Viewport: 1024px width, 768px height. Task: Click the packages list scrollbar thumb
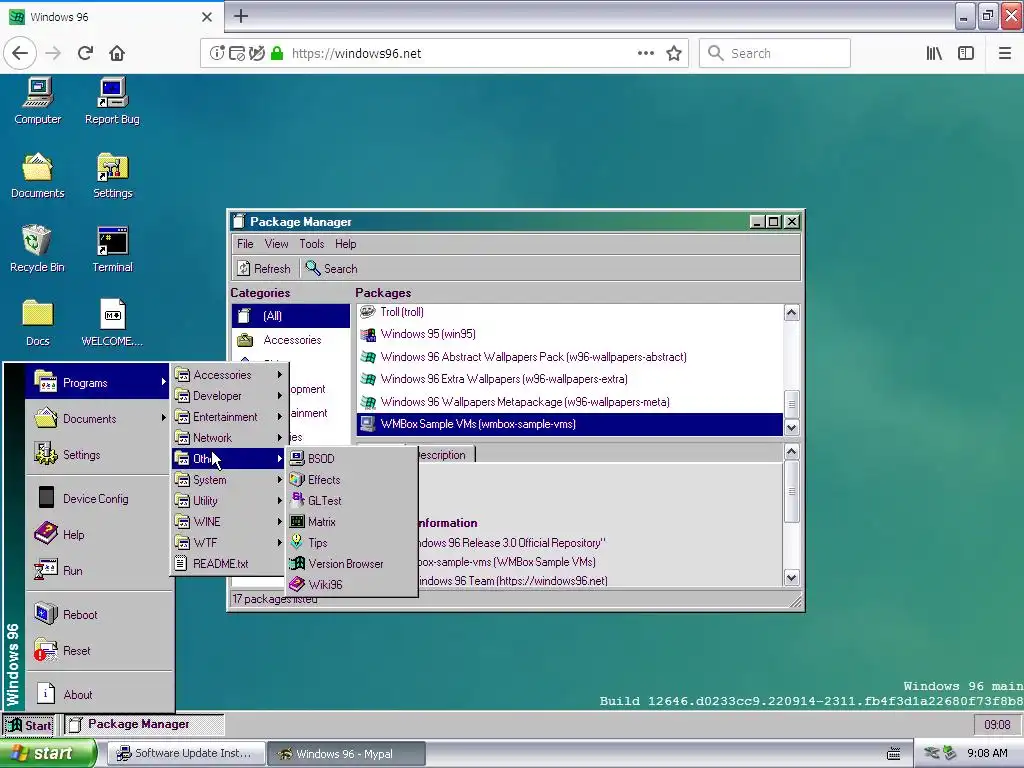point(792,404)
